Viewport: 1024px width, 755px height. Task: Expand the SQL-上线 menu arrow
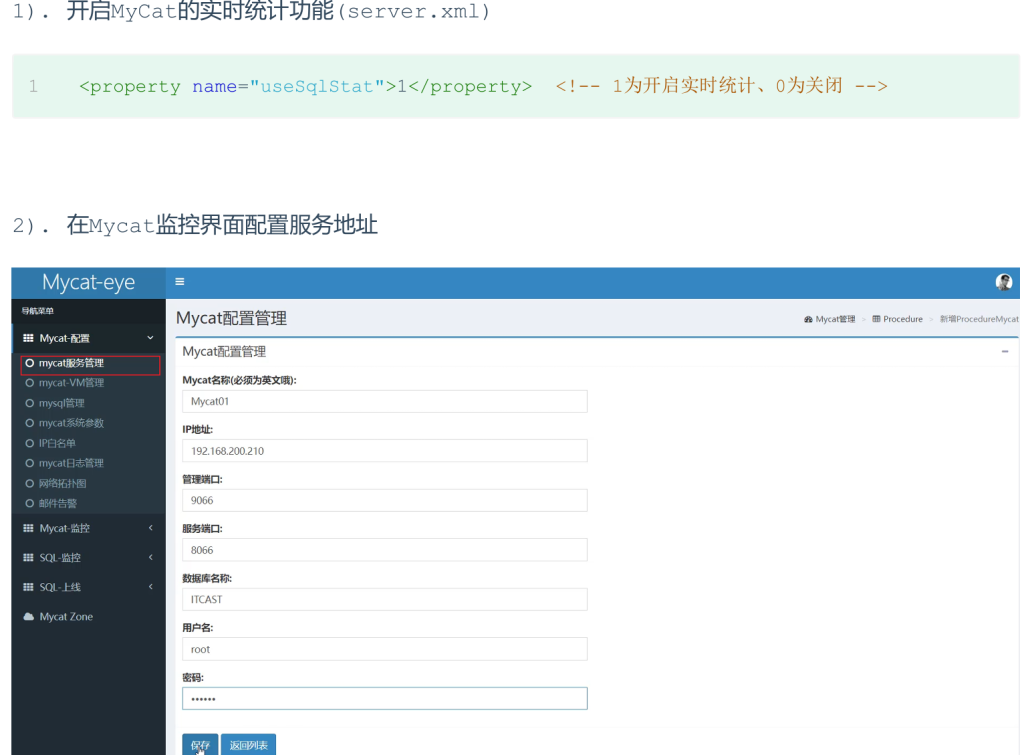(150, 587)
